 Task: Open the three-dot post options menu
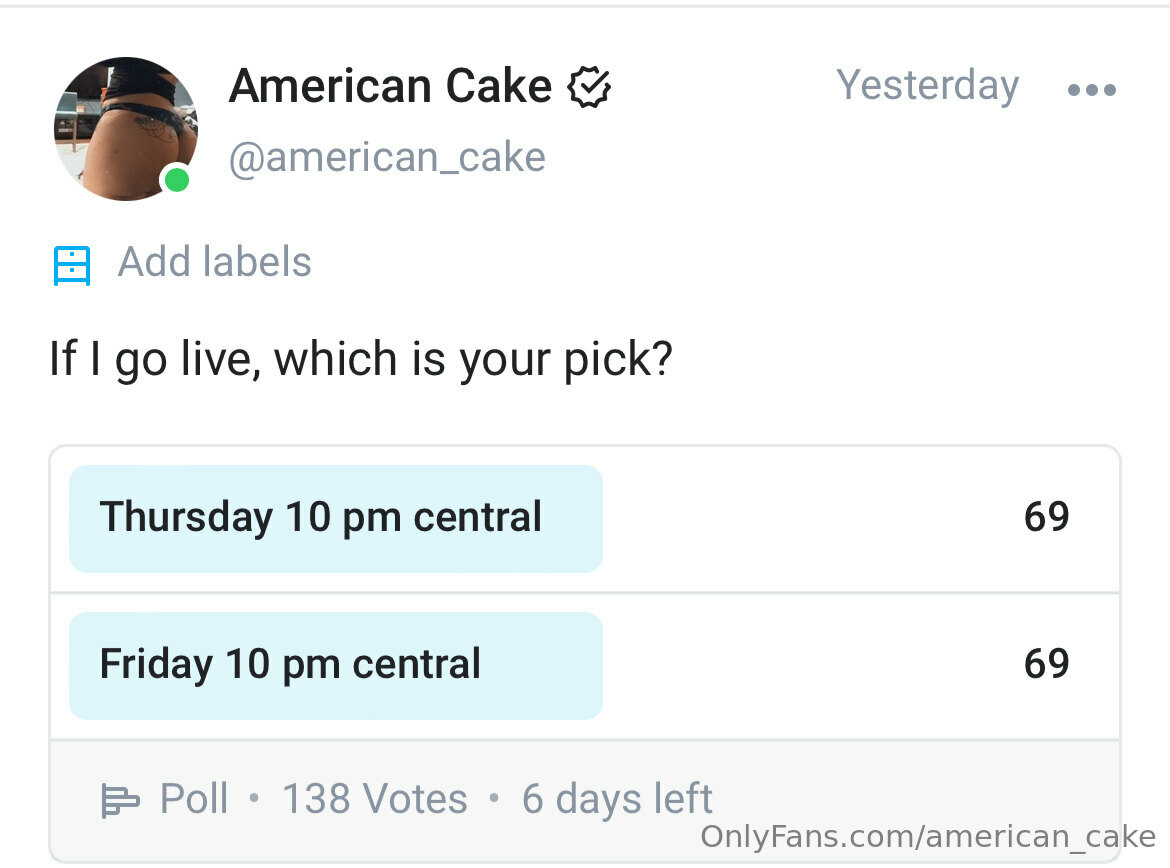pyautogui.click(x=1092, y=90)
